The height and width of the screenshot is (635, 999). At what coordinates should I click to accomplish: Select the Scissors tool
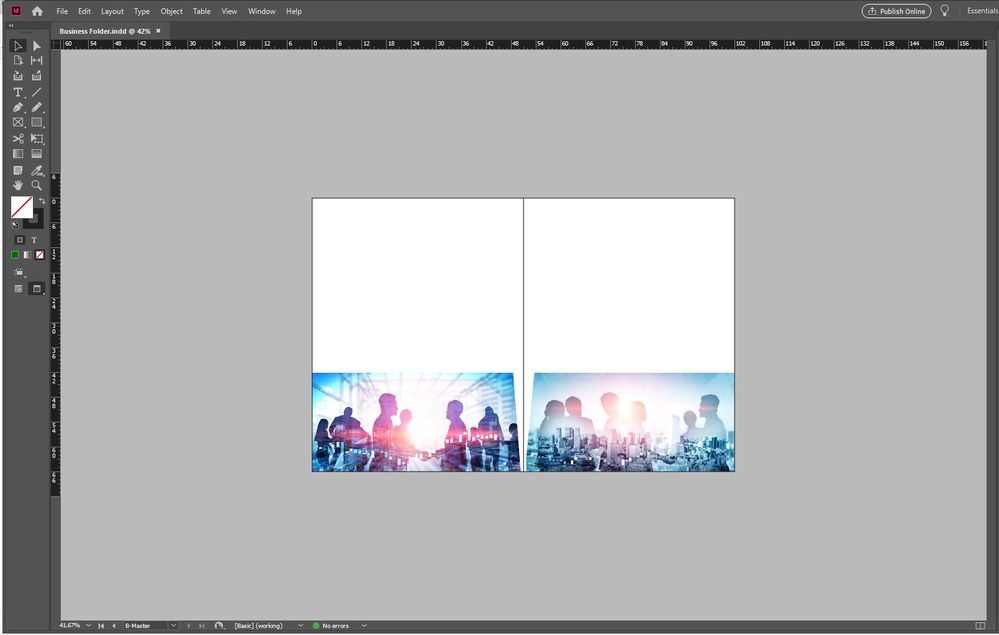pos(17,138)
